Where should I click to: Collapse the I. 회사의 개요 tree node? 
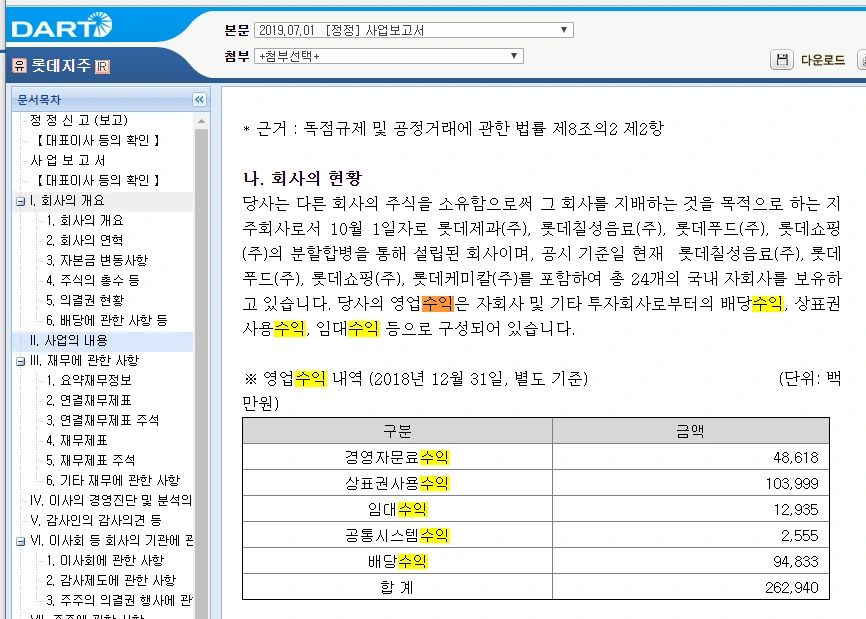pyautogui.click(x=20, y=202)
